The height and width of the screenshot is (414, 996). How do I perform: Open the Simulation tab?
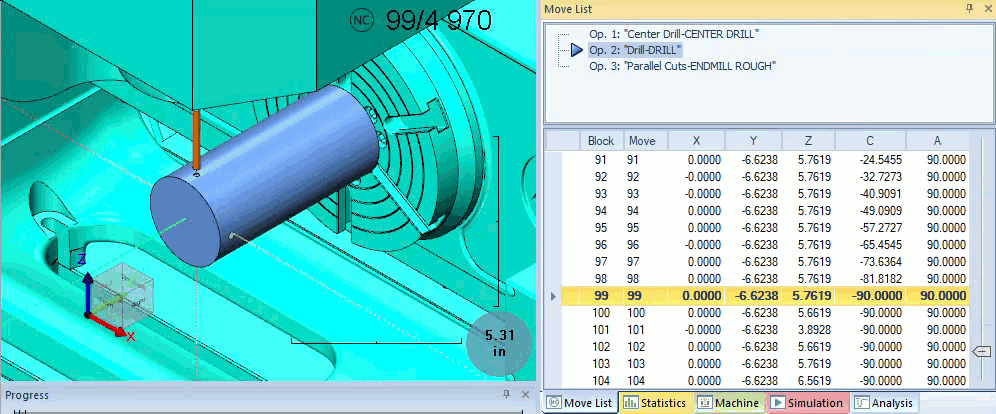point(807,403)
